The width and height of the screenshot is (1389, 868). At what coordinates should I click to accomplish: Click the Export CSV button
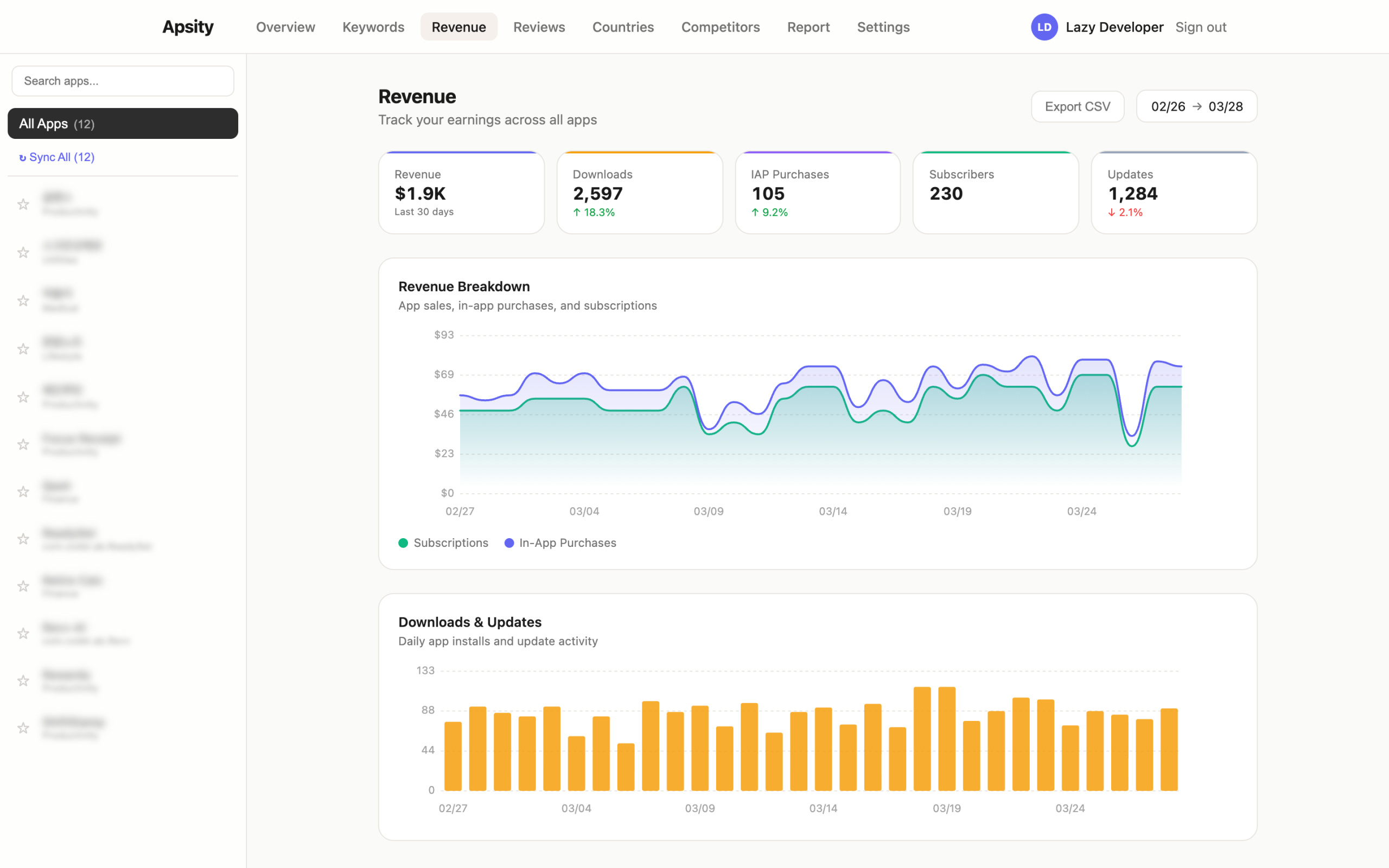click(x=1078, y=106)
